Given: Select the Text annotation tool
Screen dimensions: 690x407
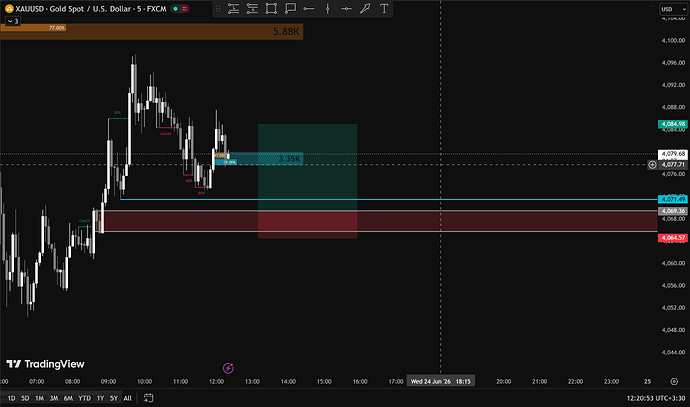Looking at the screenshot, I should click(x=384, y=8).
